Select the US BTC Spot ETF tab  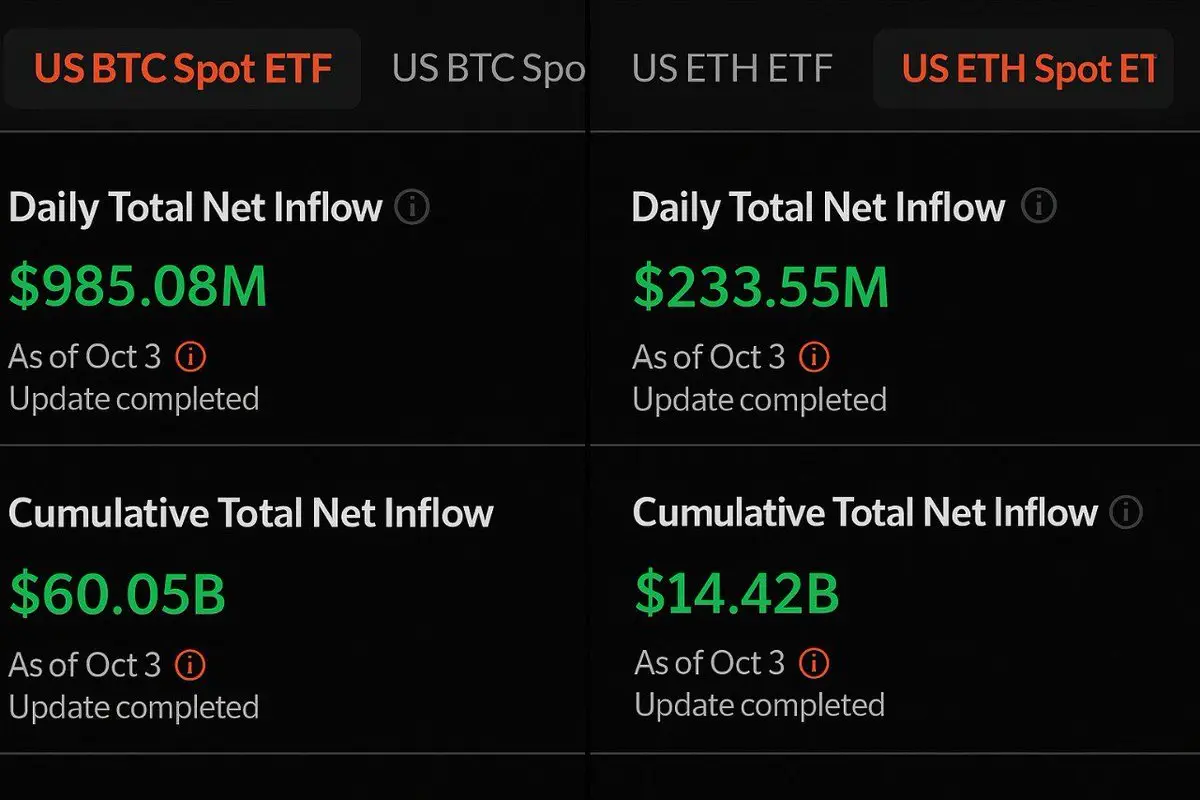pos(182,69)
